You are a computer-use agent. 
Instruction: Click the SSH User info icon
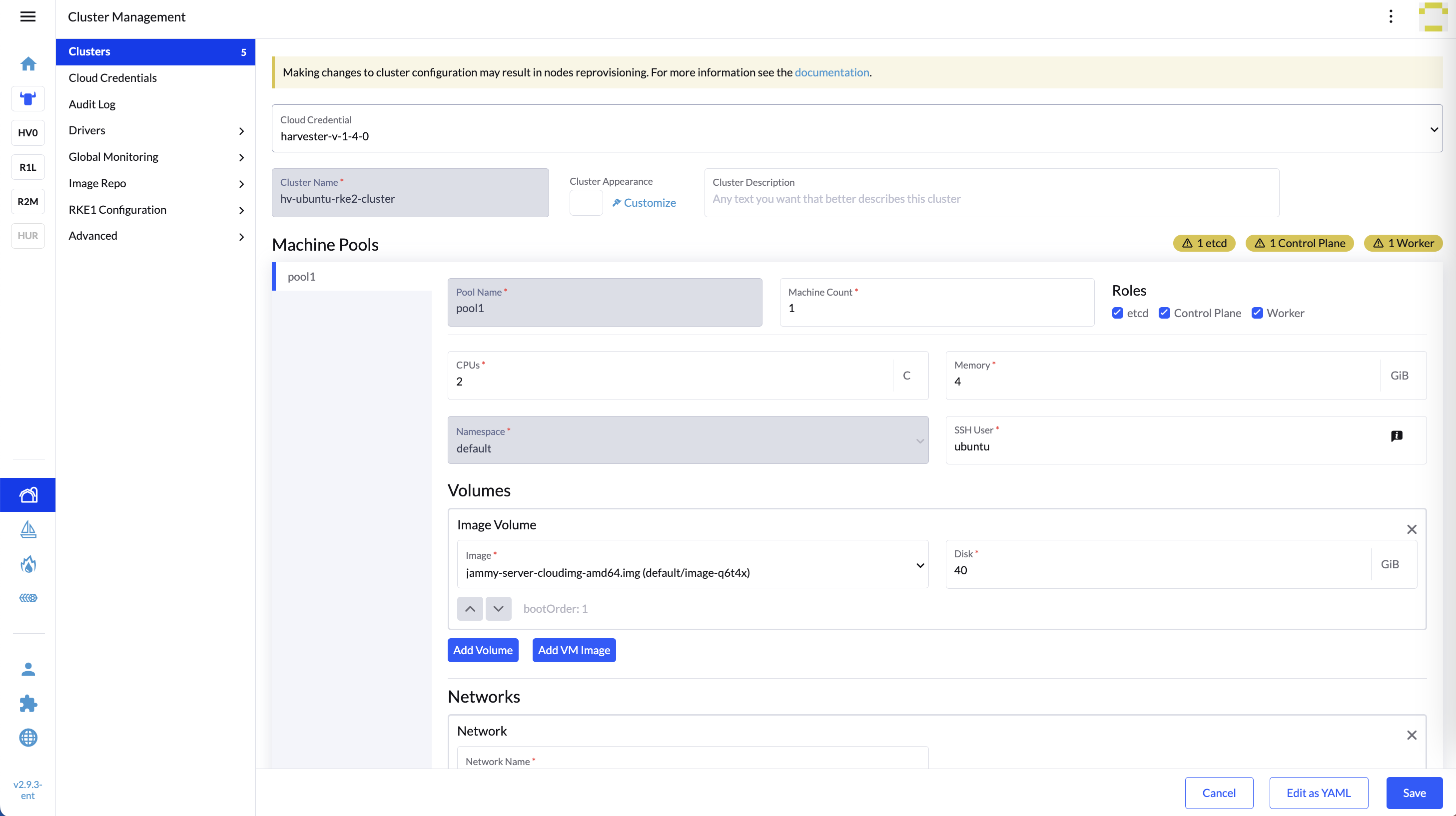(x=1396, y=435)
